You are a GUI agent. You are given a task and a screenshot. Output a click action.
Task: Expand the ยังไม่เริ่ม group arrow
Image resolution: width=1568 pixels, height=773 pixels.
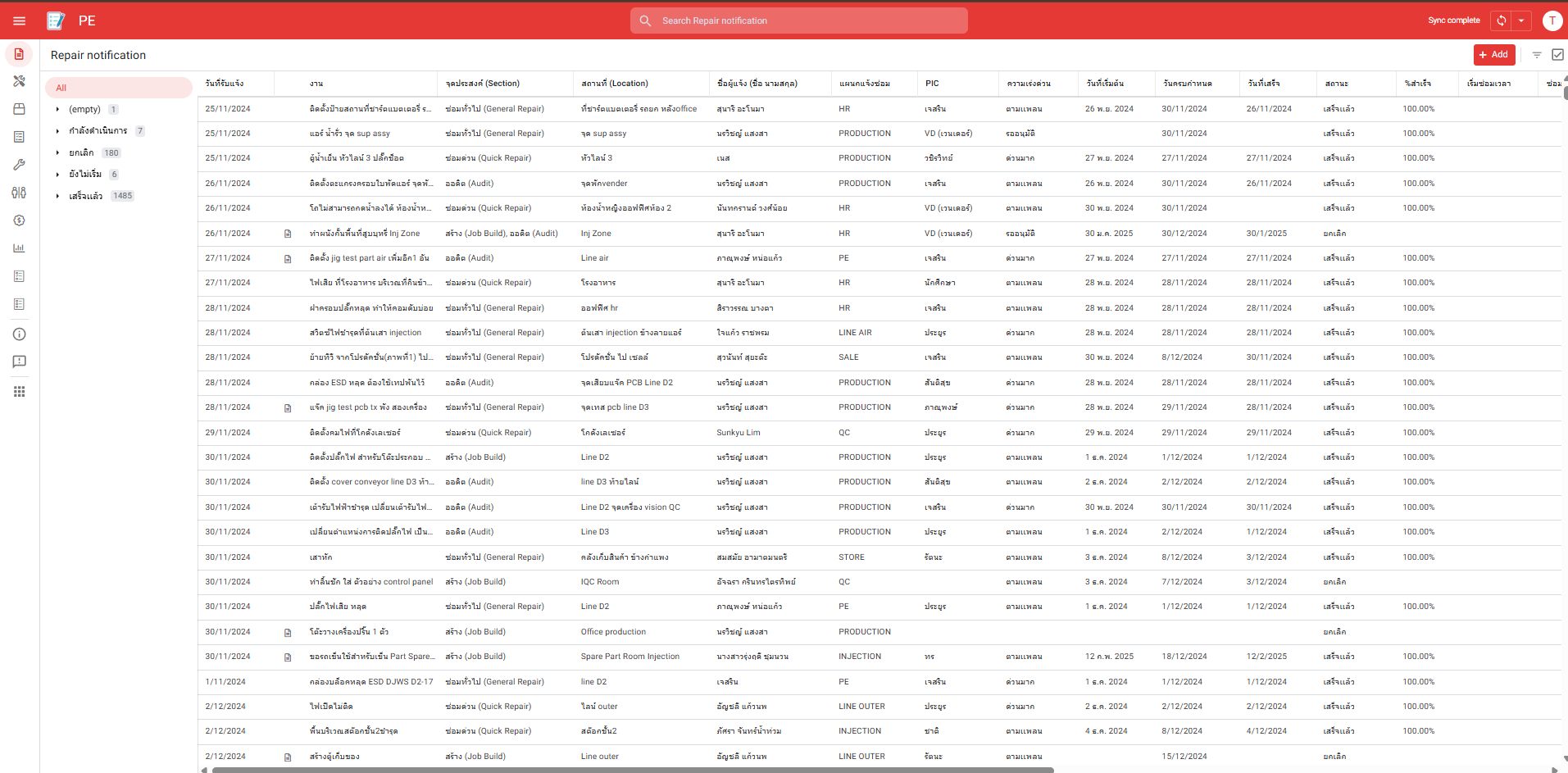57,174
